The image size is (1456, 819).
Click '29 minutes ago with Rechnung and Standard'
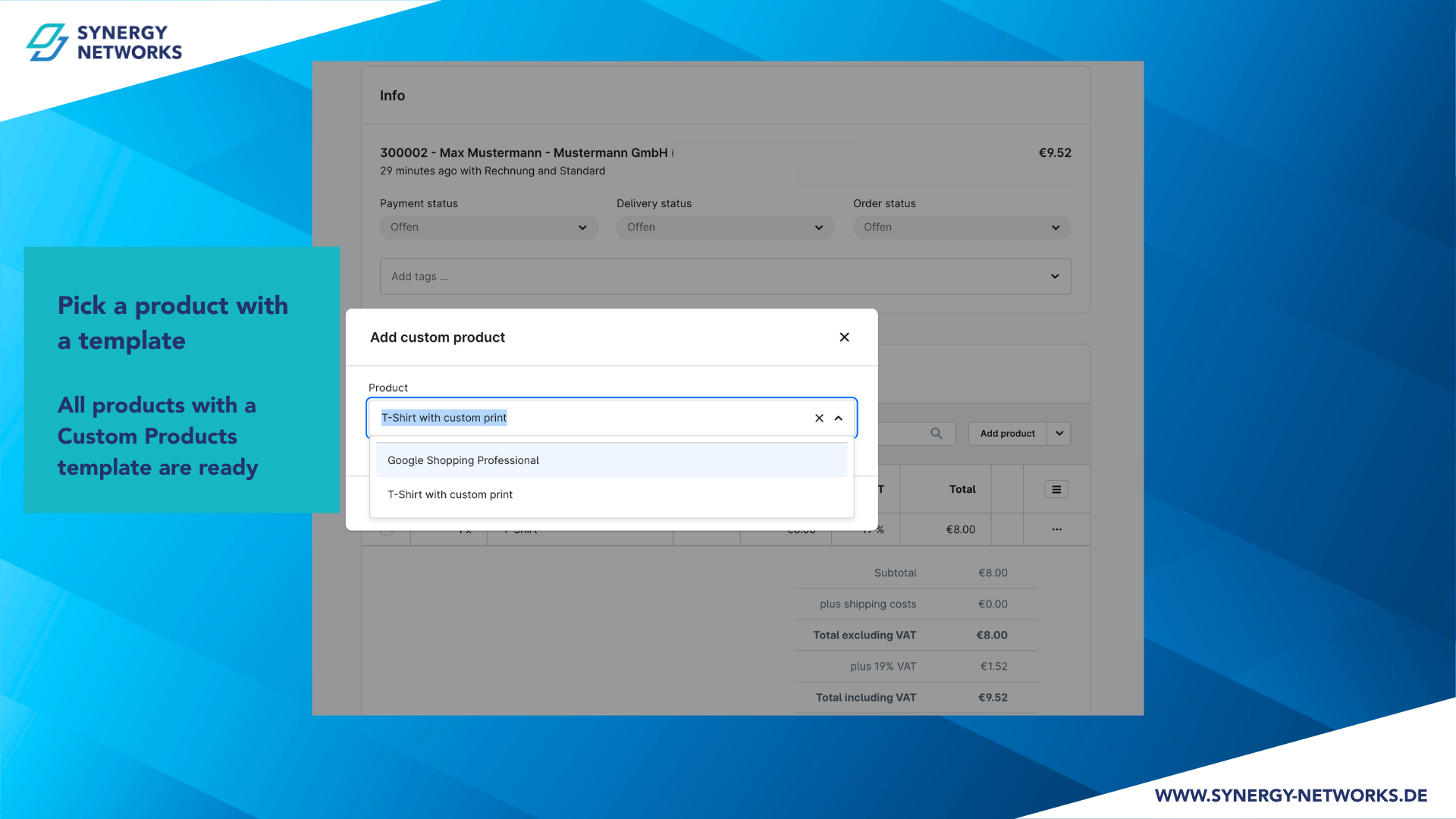point(492,171)
